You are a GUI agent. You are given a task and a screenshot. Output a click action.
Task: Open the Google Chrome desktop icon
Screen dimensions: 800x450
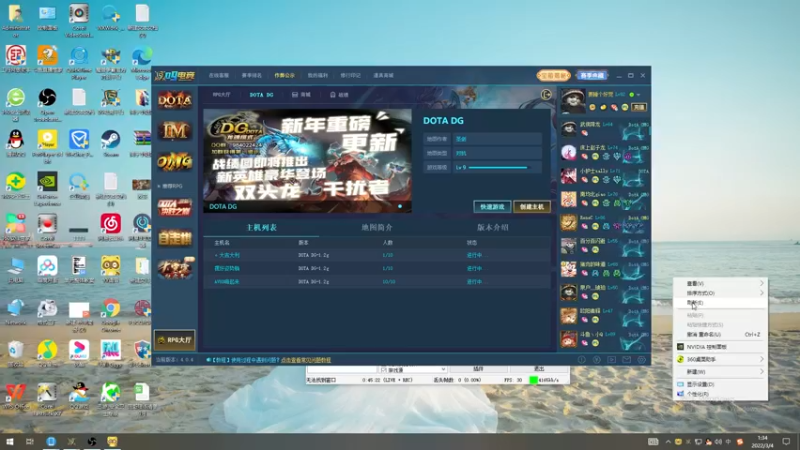pyautogui.click(x=110, y=313)
